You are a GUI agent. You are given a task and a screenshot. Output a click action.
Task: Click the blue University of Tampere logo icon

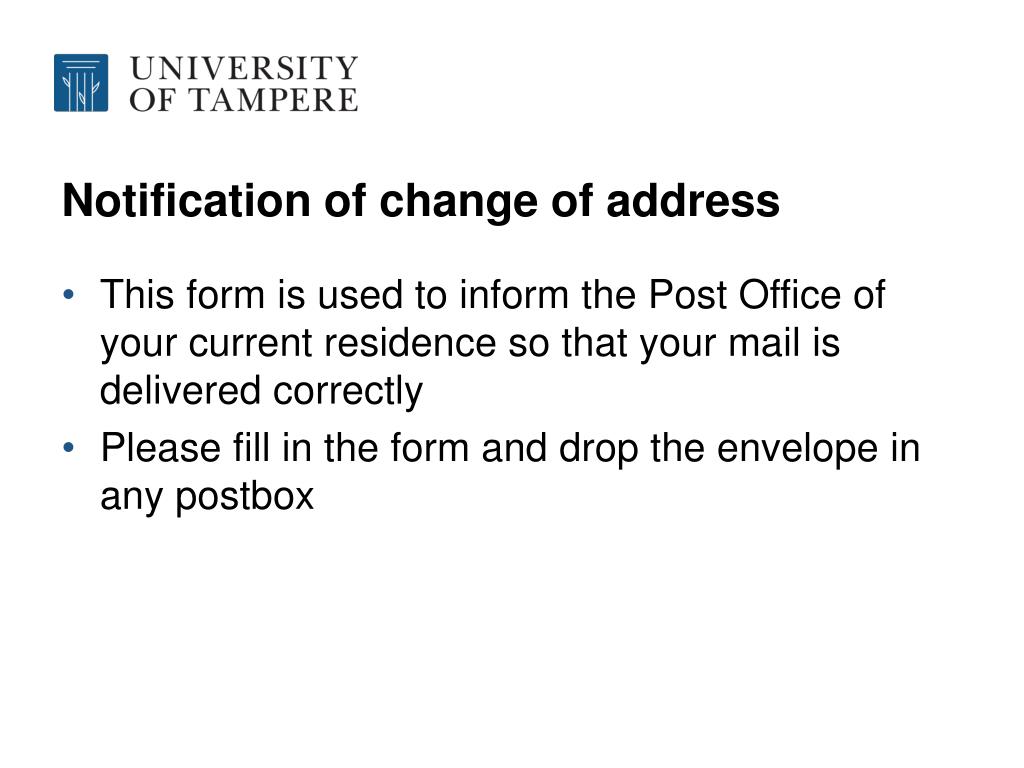(x=81, y=83)
